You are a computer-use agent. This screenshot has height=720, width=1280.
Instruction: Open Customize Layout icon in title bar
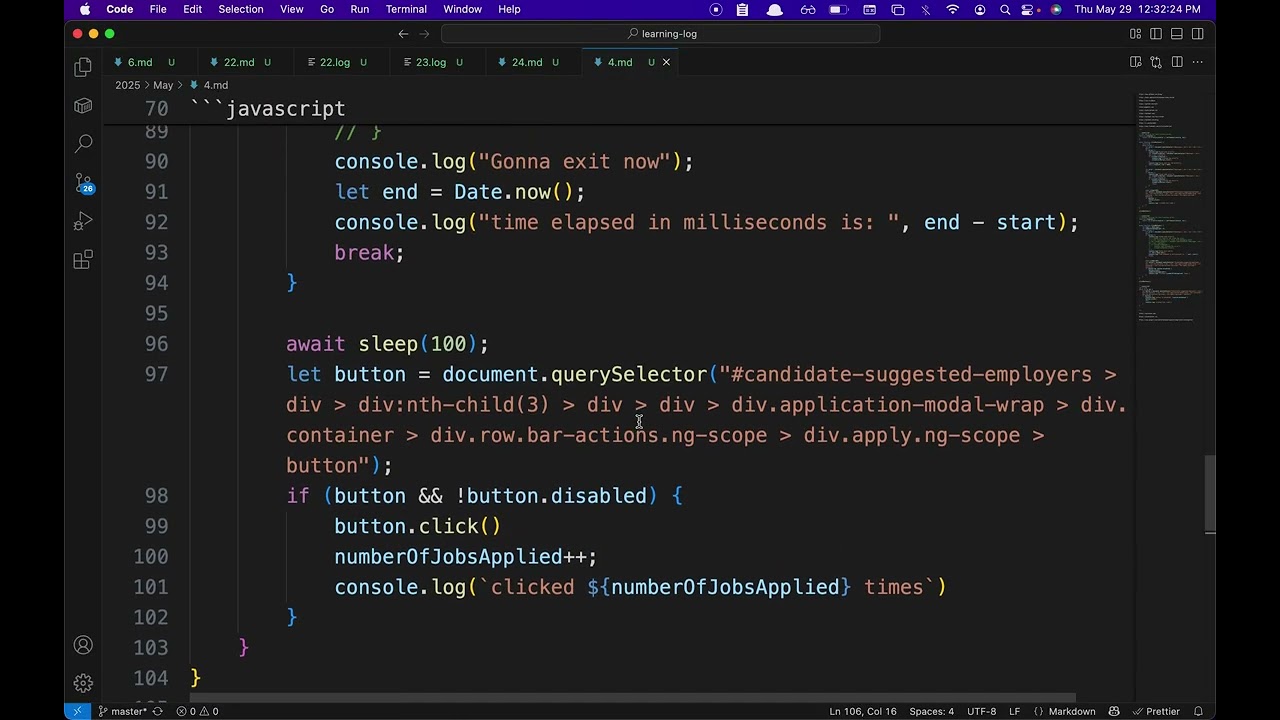tap(1135, 34)
